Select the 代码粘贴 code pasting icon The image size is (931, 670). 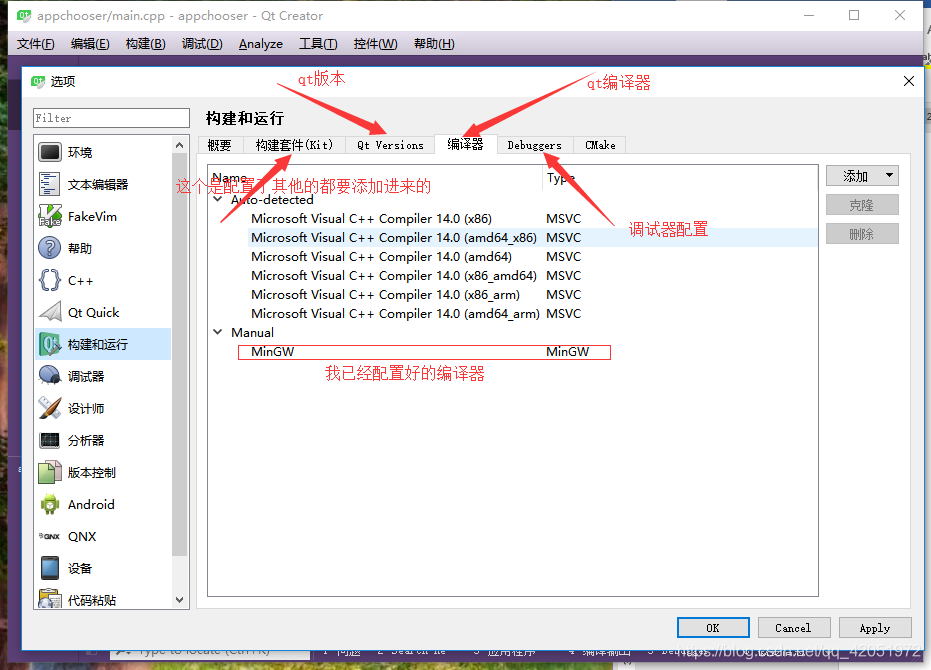click(x=50, y=599)
